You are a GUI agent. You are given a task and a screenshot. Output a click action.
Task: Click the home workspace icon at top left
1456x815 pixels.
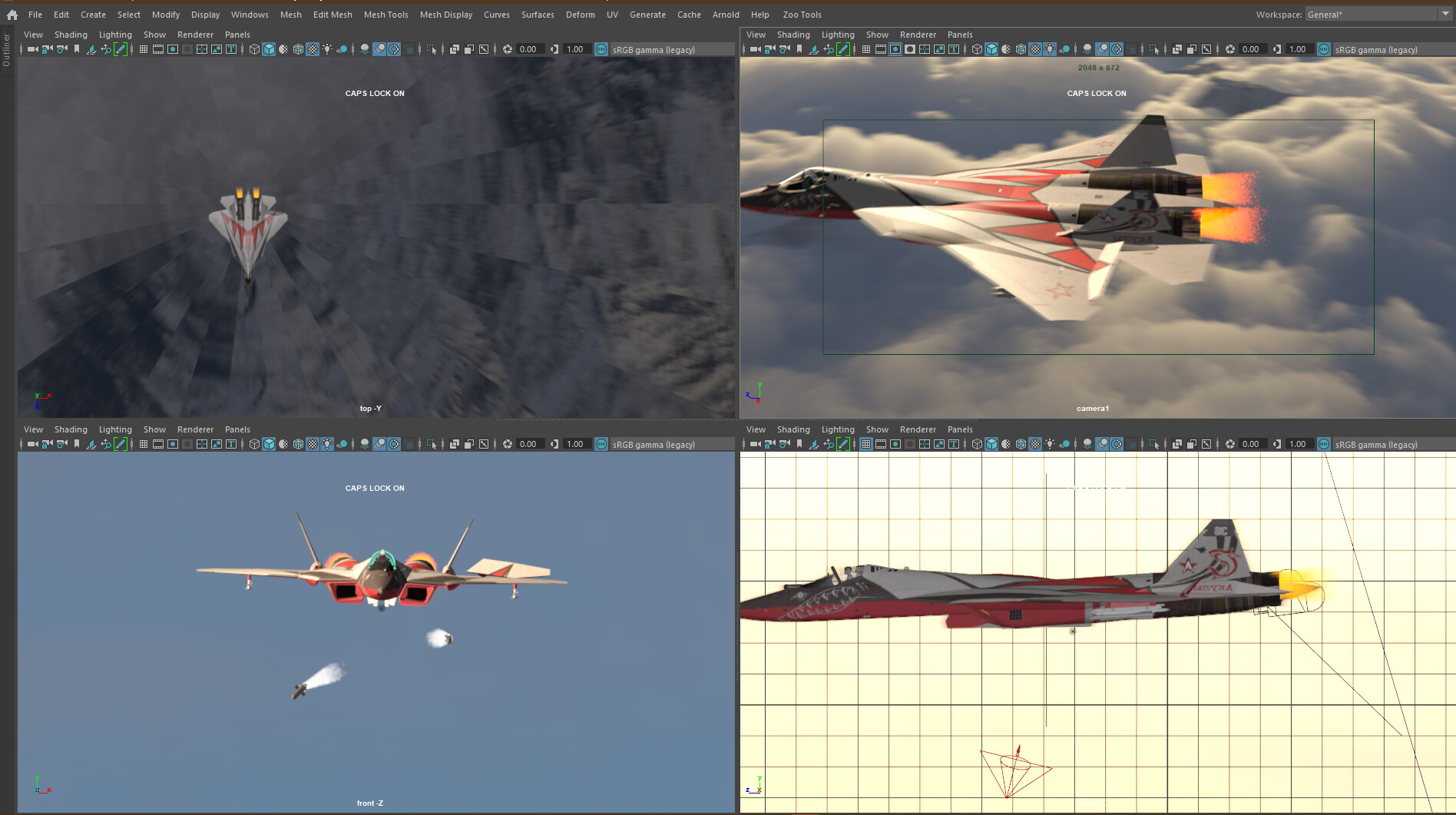coord(12,15)
